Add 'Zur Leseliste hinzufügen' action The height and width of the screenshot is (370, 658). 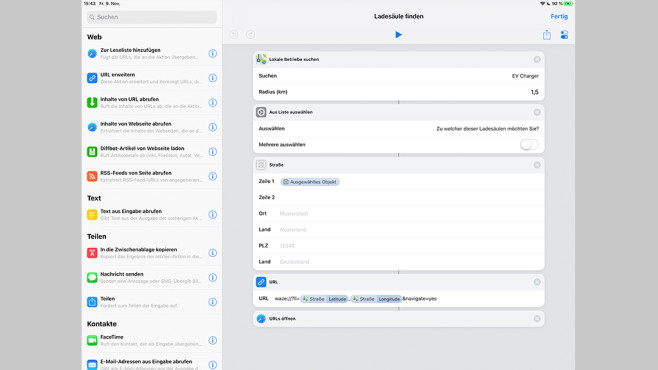click(151, 53)
